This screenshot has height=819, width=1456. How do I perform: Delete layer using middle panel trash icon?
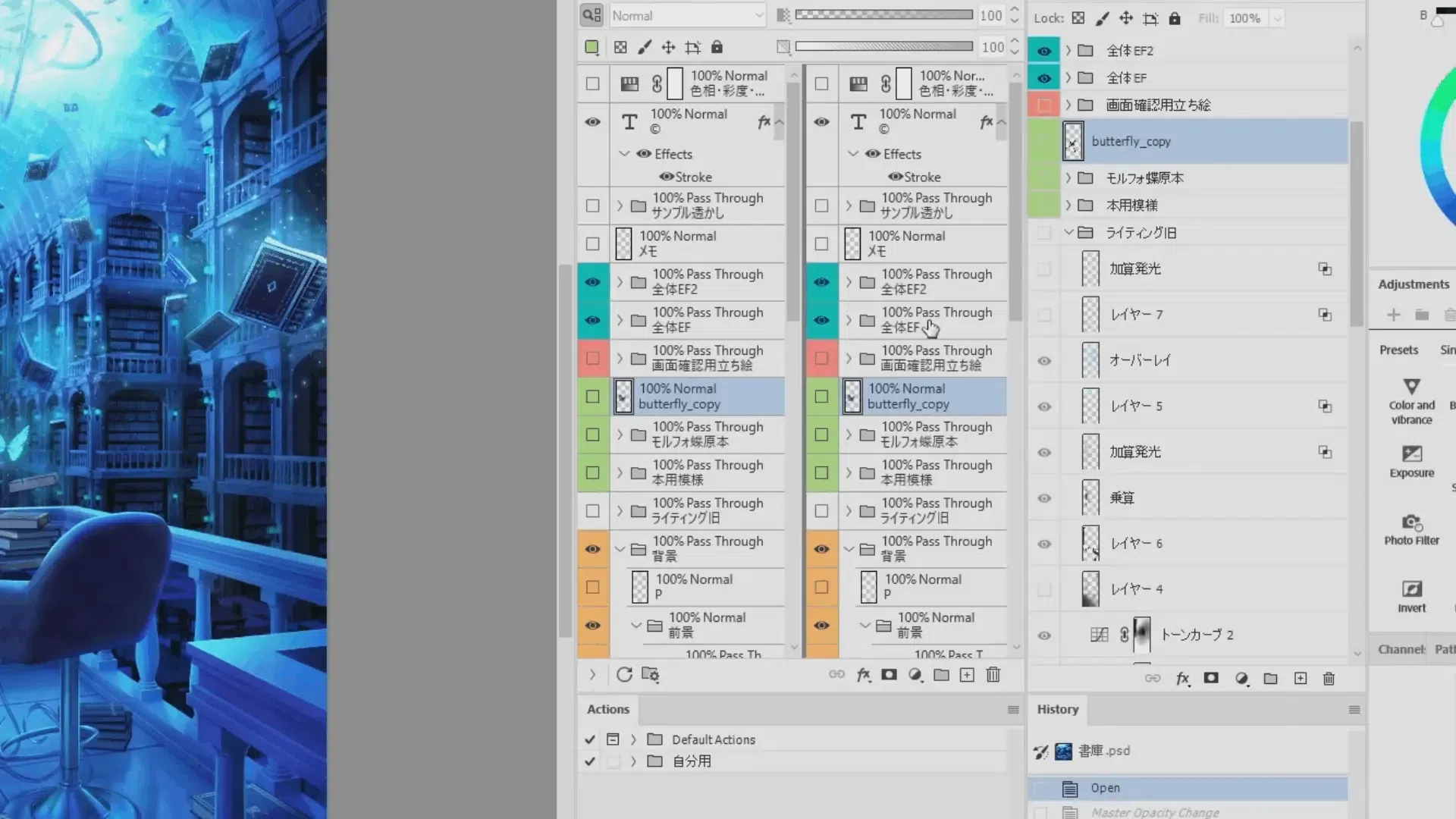993,674
